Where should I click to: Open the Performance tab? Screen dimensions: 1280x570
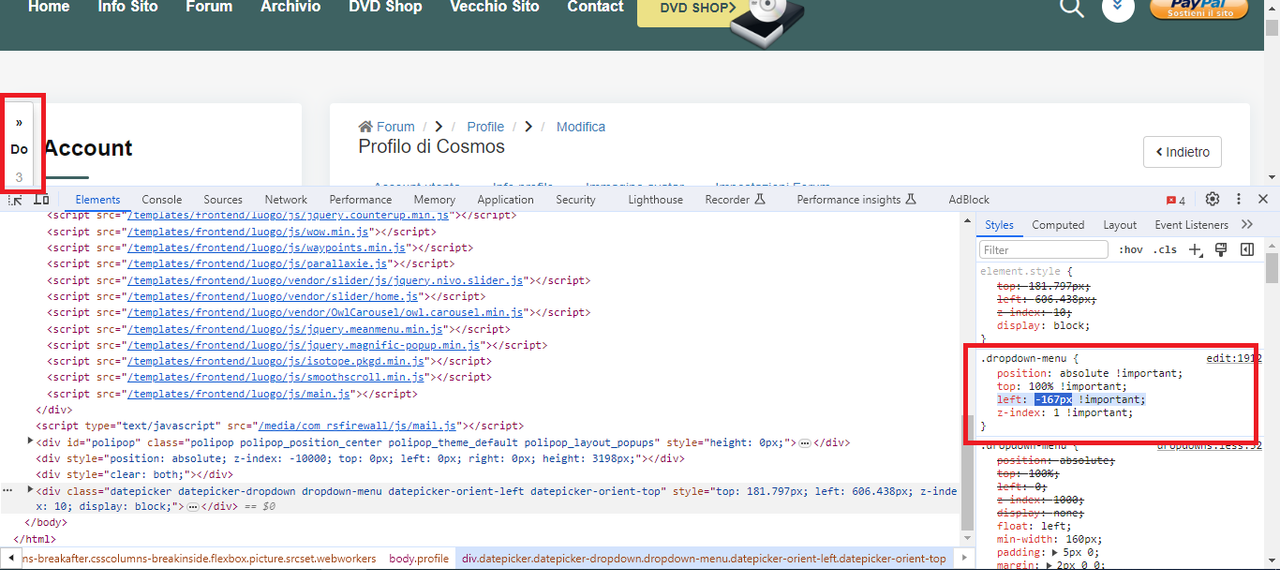(361, 200)
